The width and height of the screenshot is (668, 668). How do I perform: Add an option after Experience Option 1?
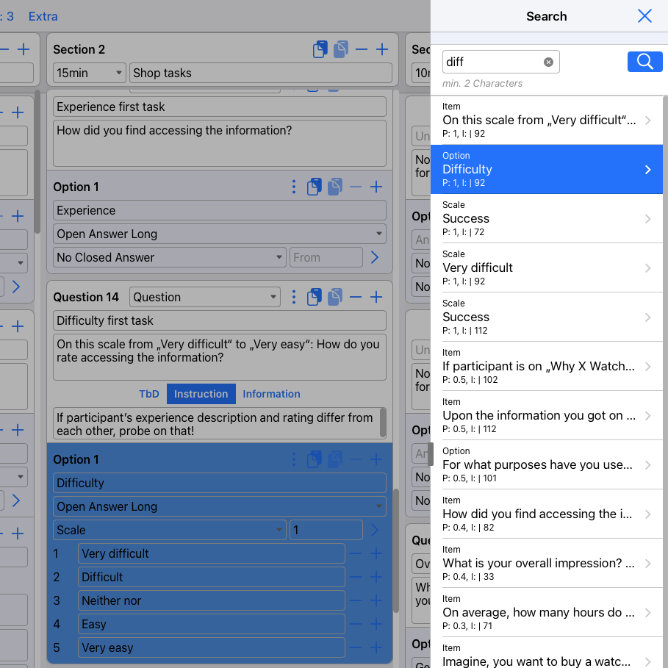click(x=376, y=187)
